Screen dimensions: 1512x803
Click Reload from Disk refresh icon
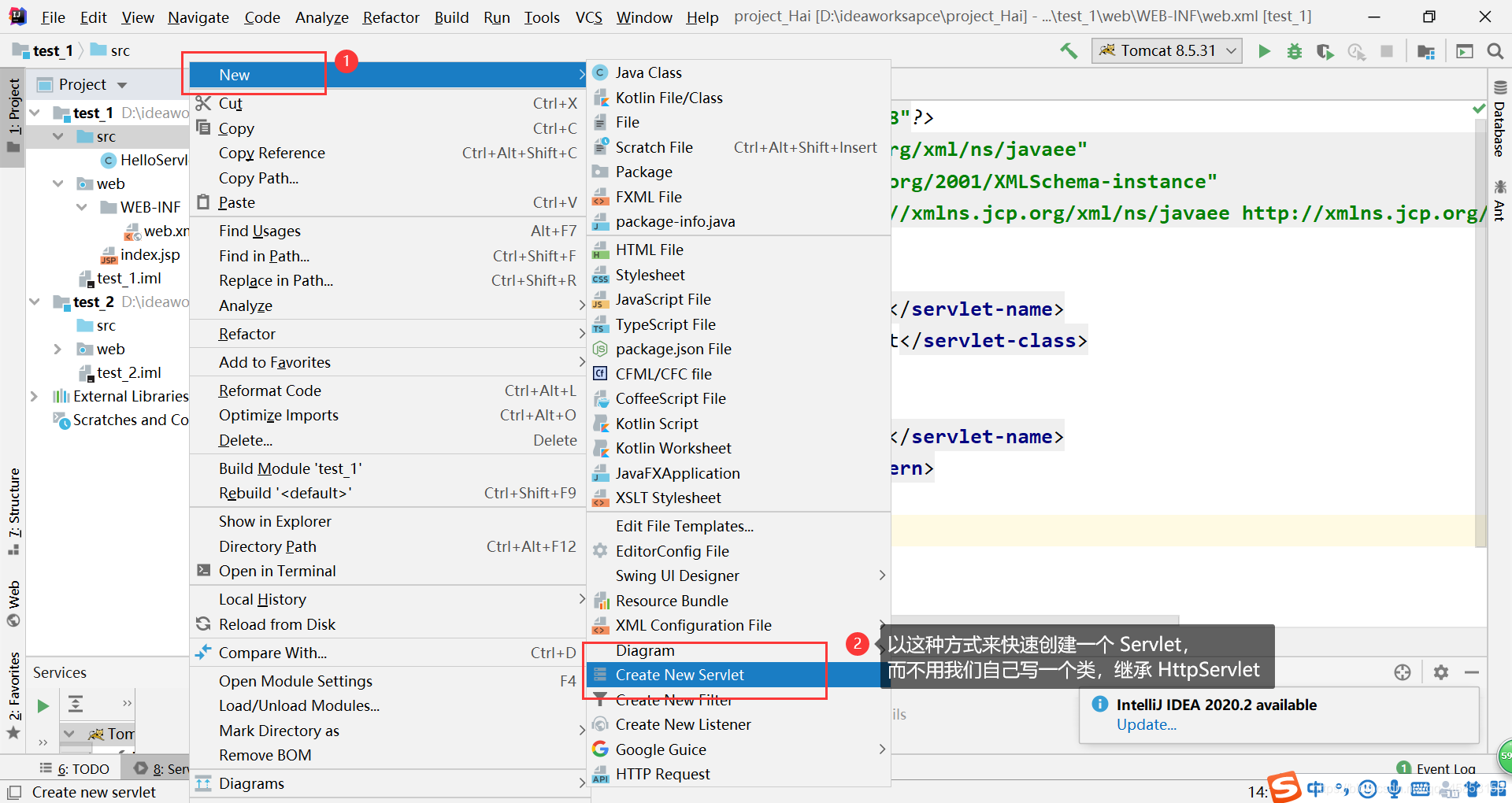(203, 624)
